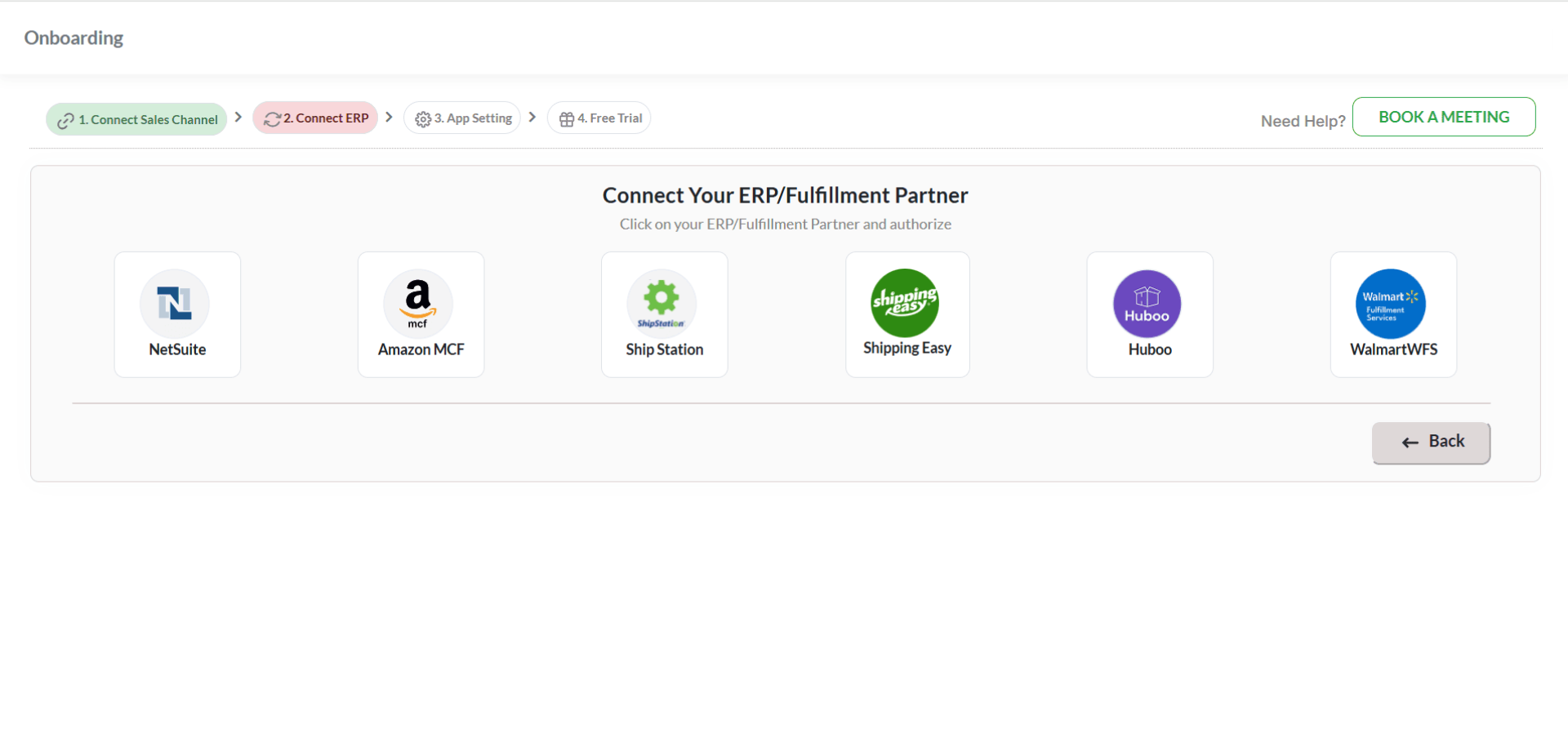The width and height of the screenshot is (1568, 743).
Task: Click the gear icon in App Setting step
Action: click(x=423, y=119)
